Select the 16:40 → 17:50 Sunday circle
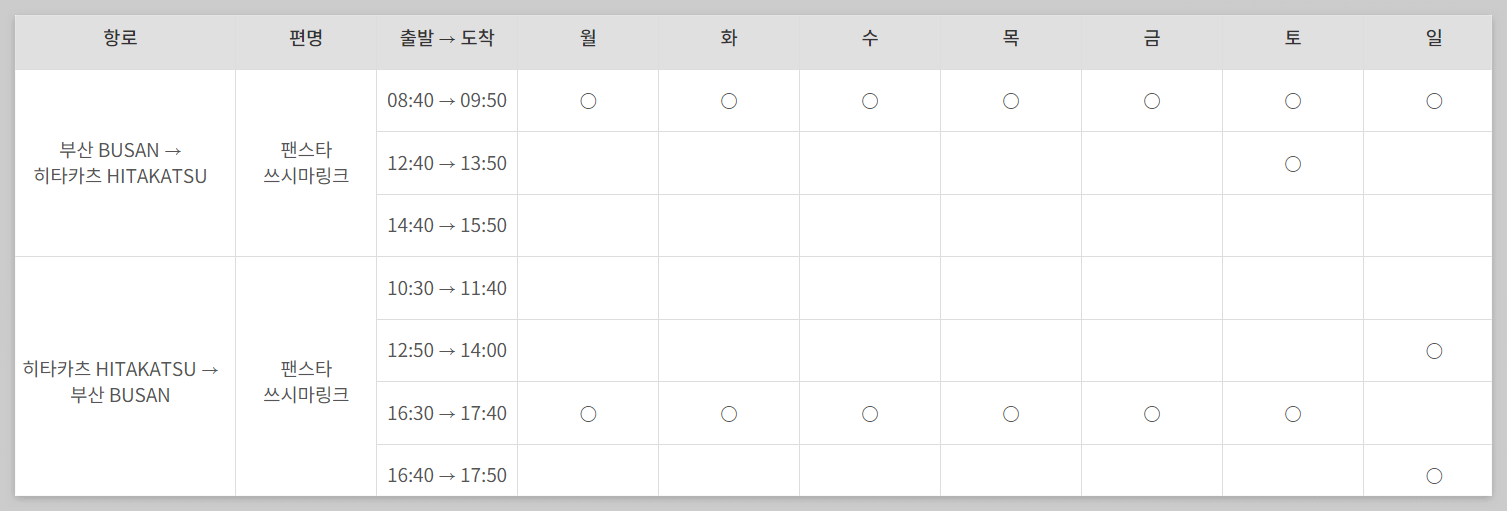Screen dimensions: 1507x511 point(1434,476)
